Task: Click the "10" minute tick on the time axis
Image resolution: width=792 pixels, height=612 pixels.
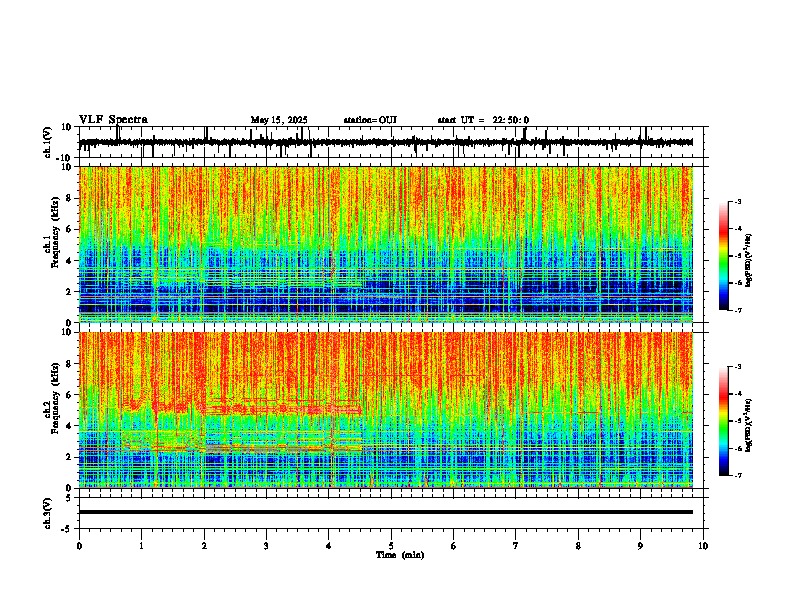Action: tap(703, 546)
